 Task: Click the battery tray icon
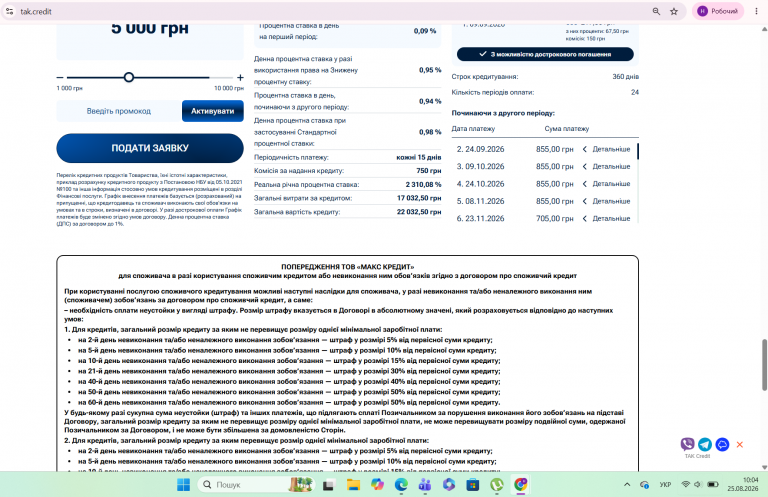pyautogui.click(x=713, y=485)
